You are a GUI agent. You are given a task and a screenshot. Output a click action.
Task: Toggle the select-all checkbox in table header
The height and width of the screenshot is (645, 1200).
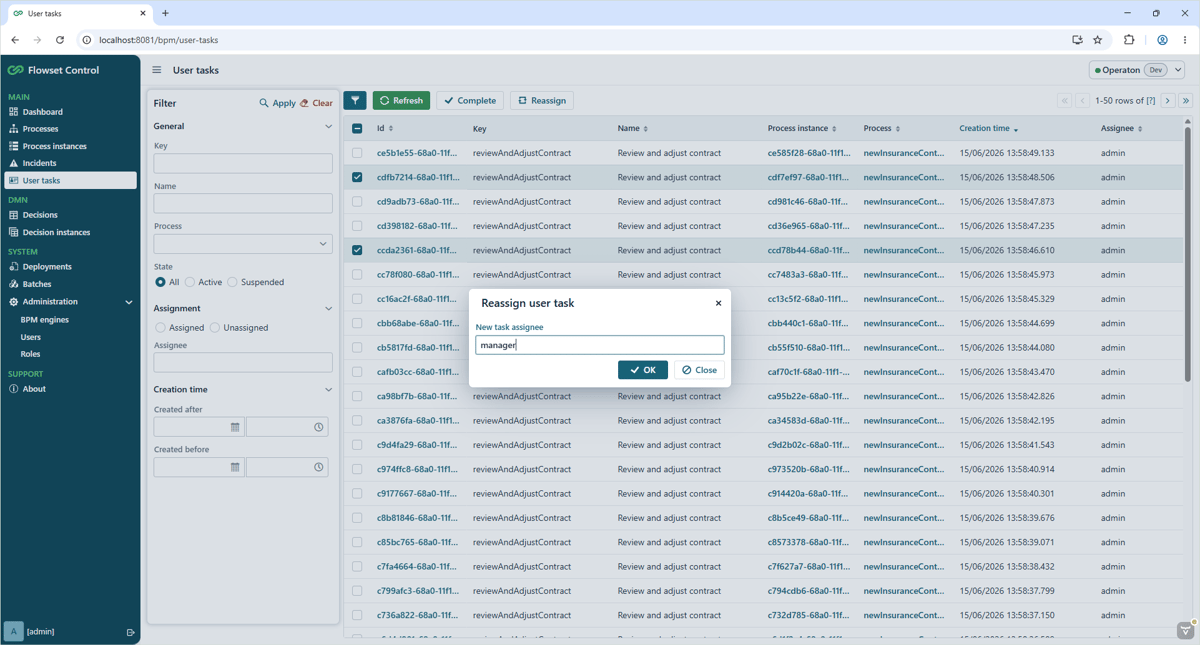pyautogui.click(x=357, y=129)
